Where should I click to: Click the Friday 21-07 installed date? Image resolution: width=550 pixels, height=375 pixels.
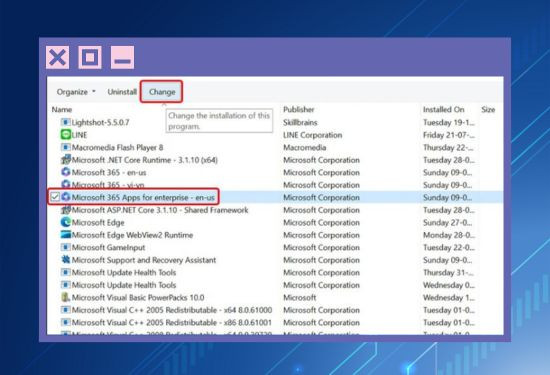pyautogui.click(x=449, y=135)
